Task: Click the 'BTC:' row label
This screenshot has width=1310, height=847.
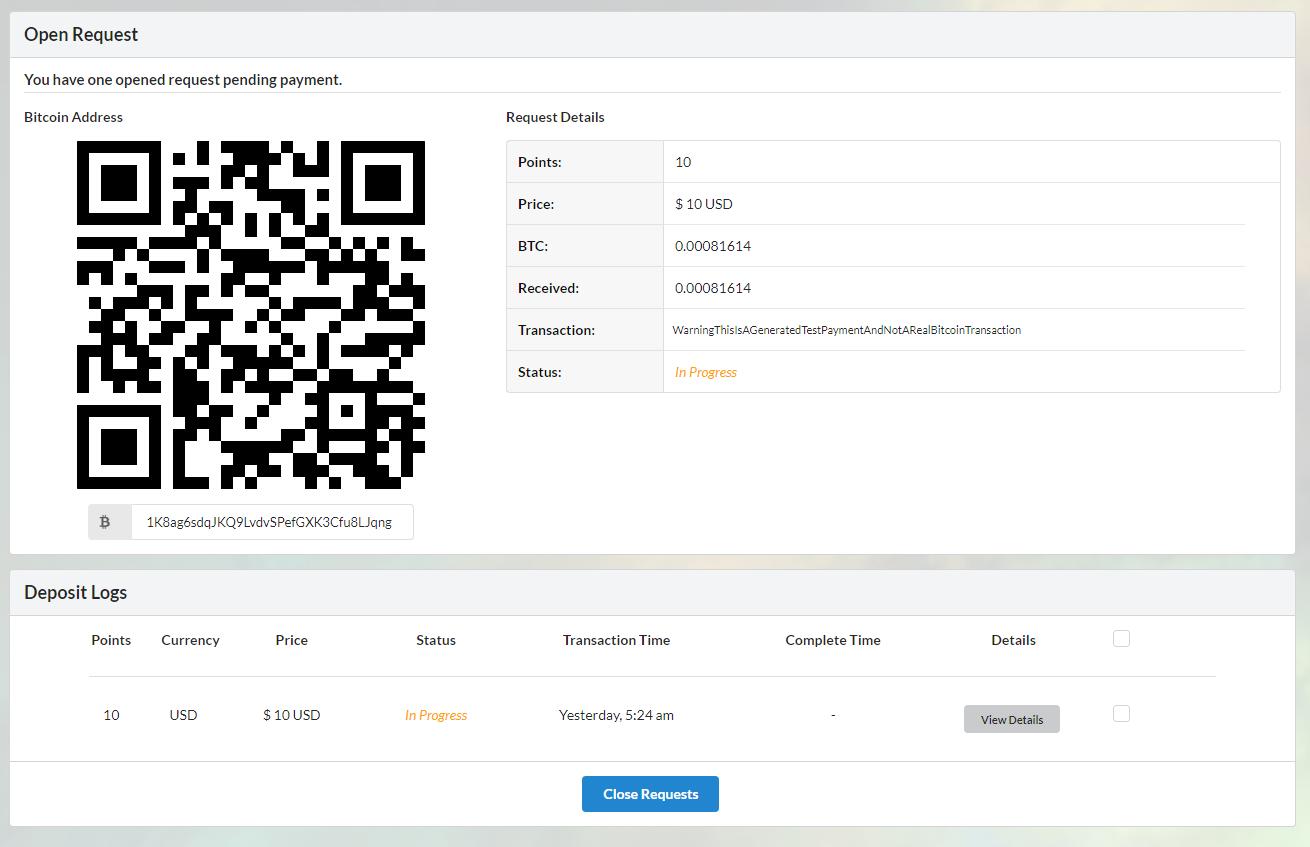Action: 533,246
